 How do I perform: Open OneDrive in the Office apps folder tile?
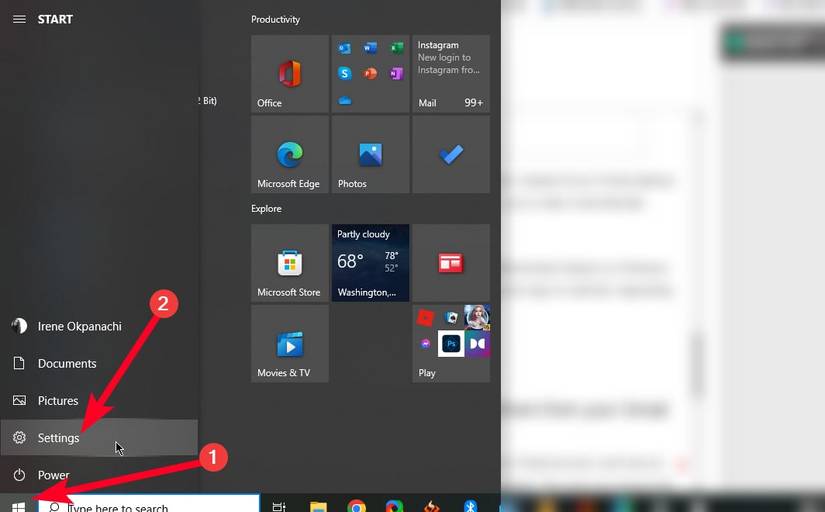[345, 100]
